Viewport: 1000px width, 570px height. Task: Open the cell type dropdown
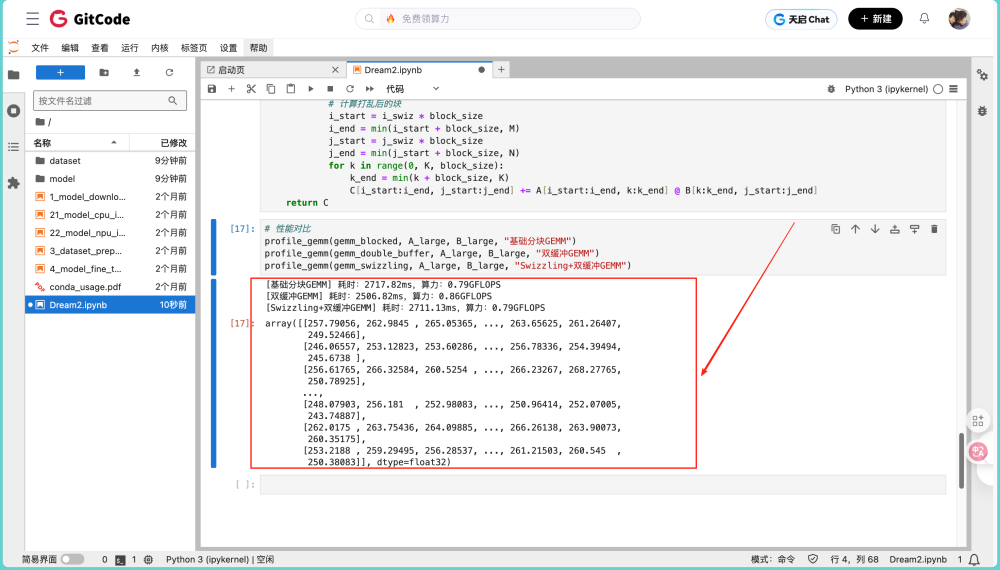(412, 89)
